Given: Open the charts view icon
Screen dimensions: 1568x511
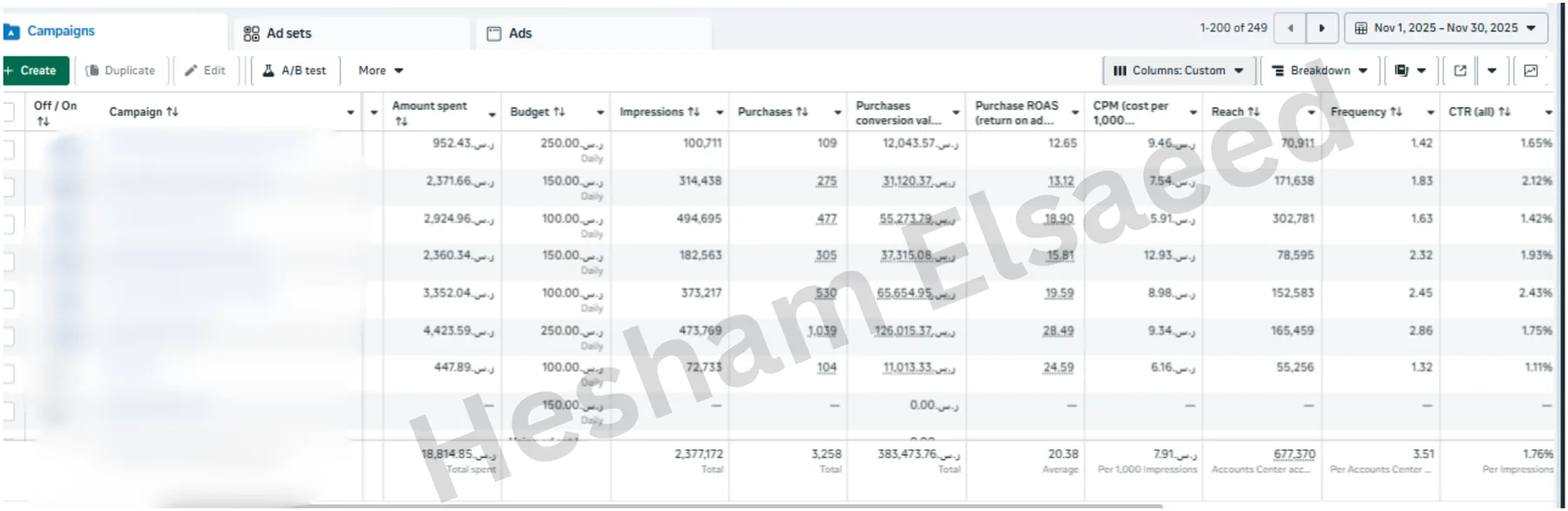Looking at the screenshot, I should (x=1531, y=71).
